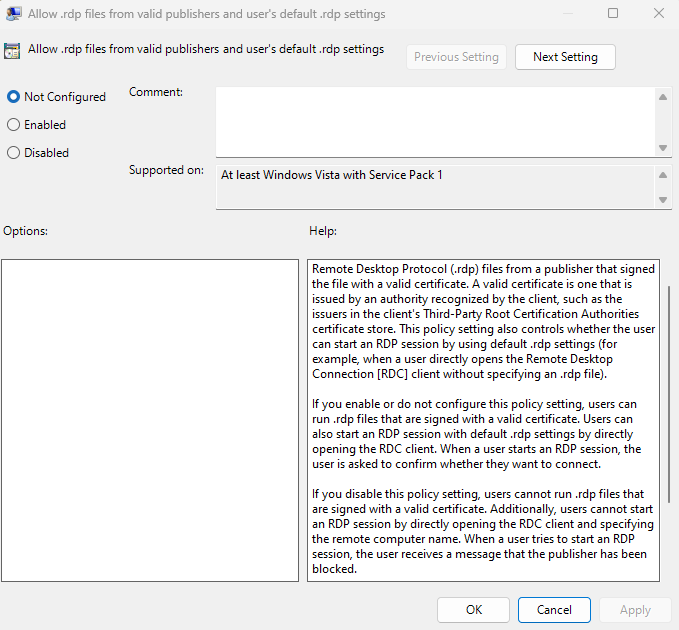Click the greyed-out Apply button
This screenshot has width=679, height=630.
tap(635, 610)
